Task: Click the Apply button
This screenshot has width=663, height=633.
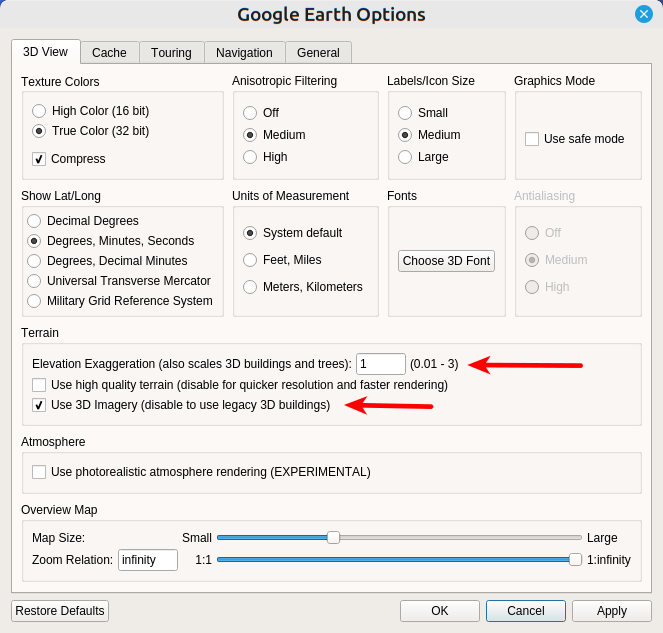Action: tap(612, 611)
